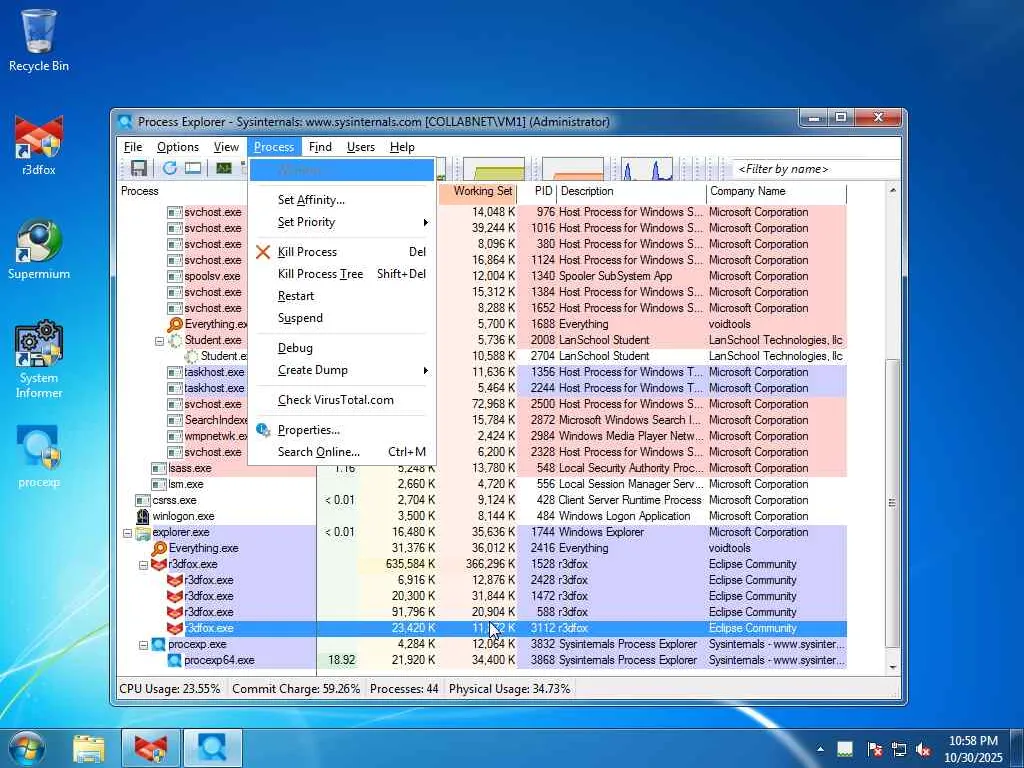Click the Properties menu entry icon

(263, 430)
